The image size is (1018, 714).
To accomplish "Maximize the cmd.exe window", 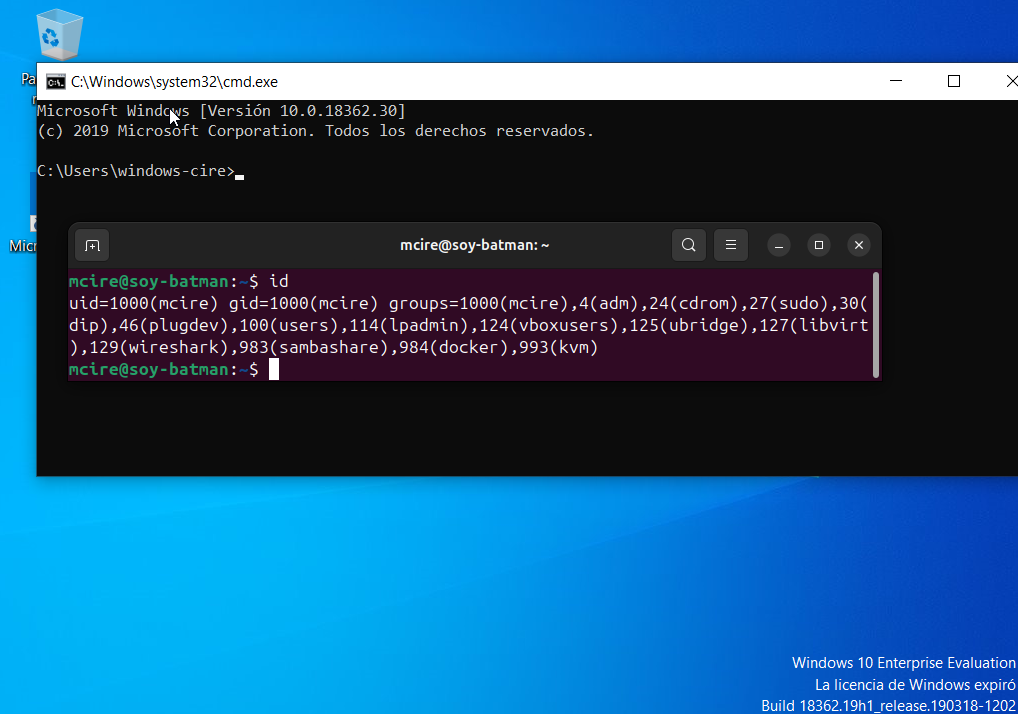I will point(953,80).
